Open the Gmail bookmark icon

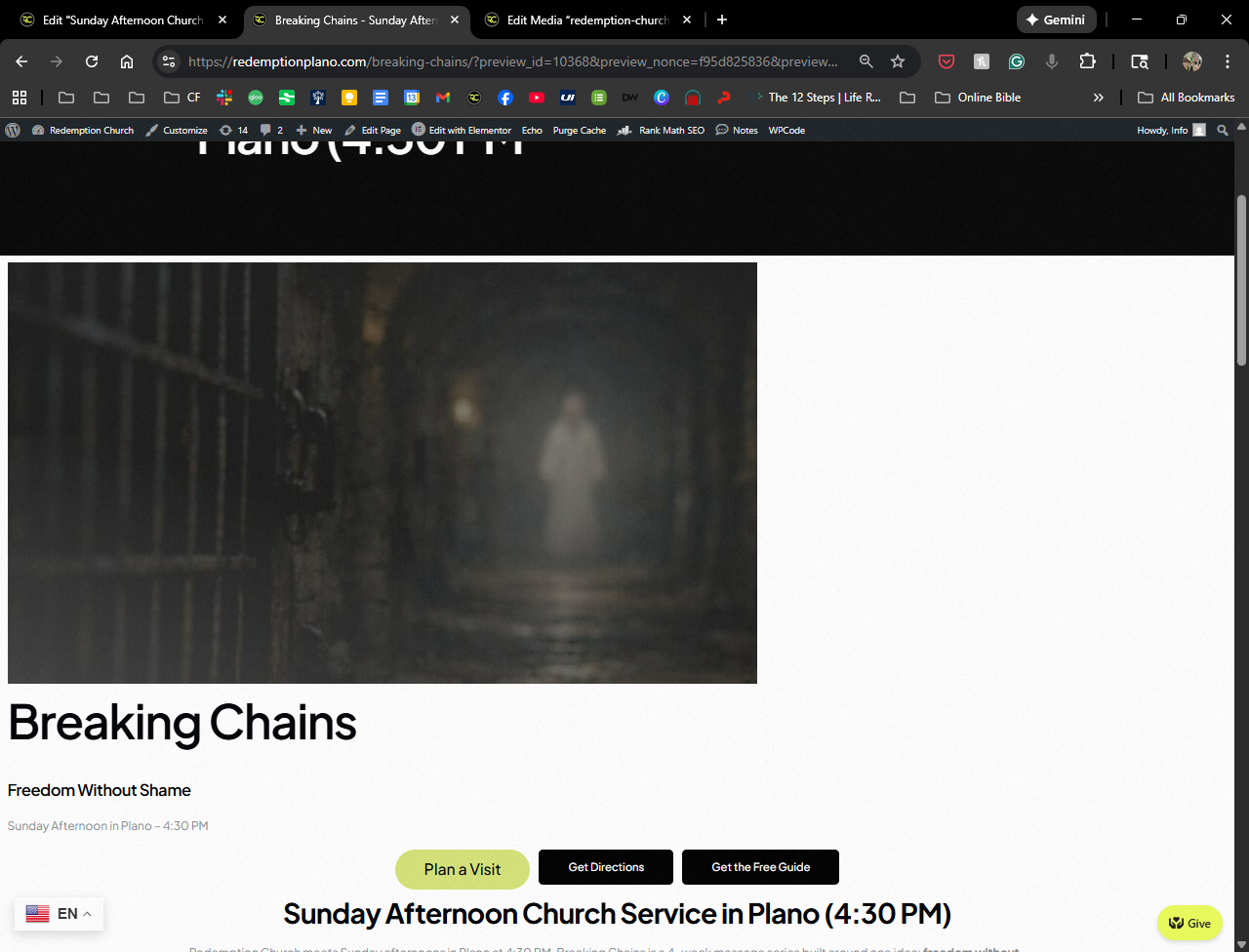pyautogui.click(x=443, y=98)
